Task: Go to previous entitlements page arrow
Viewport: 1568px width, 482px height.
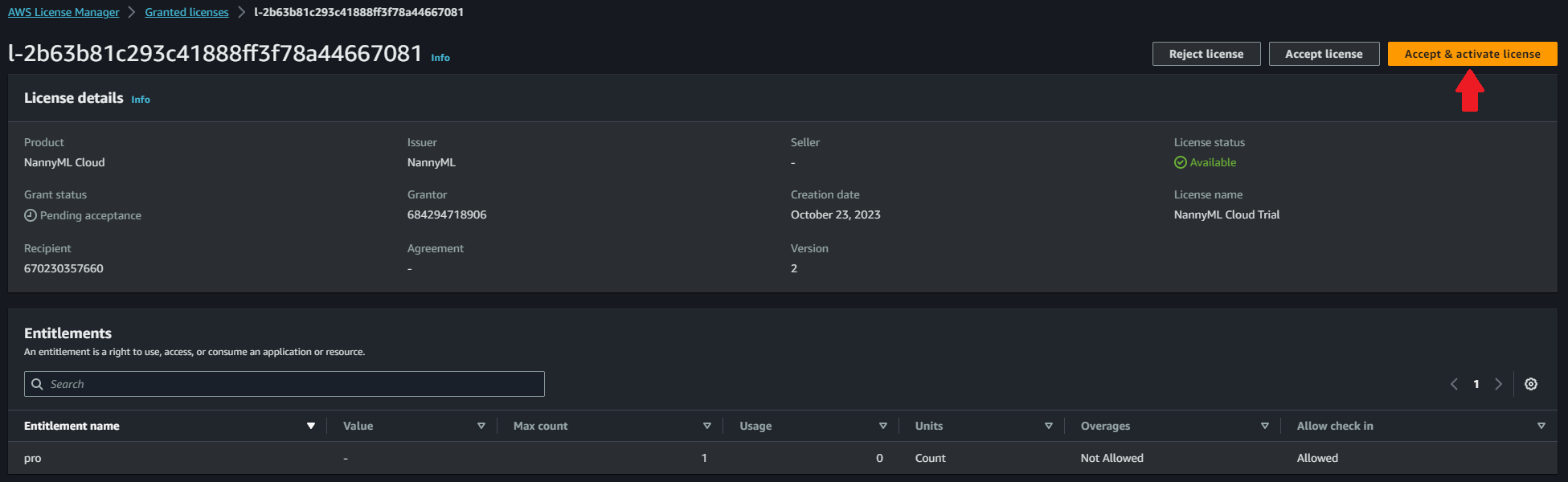Action: point(1454,384)
